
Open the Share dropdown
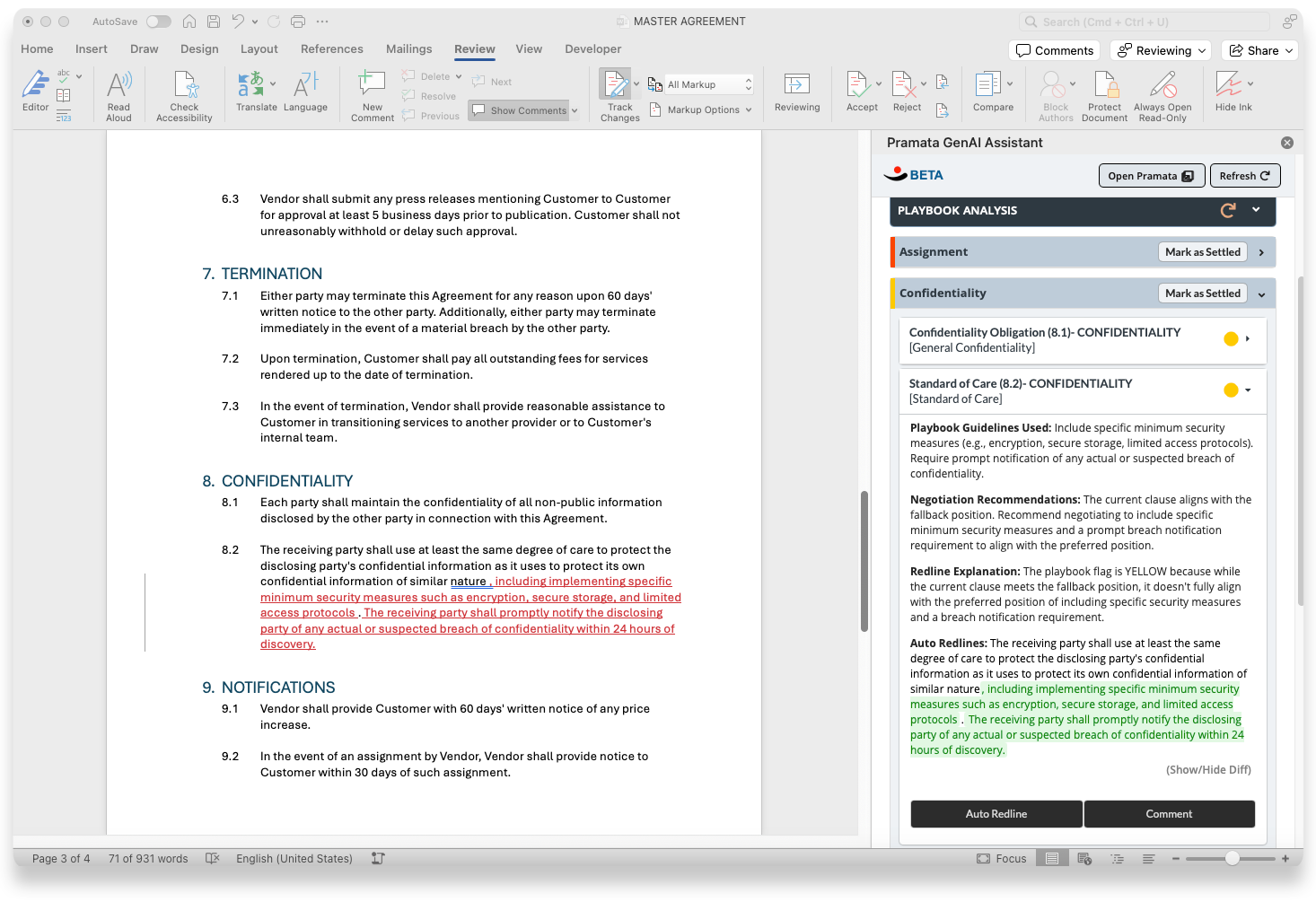[1259, 50]
